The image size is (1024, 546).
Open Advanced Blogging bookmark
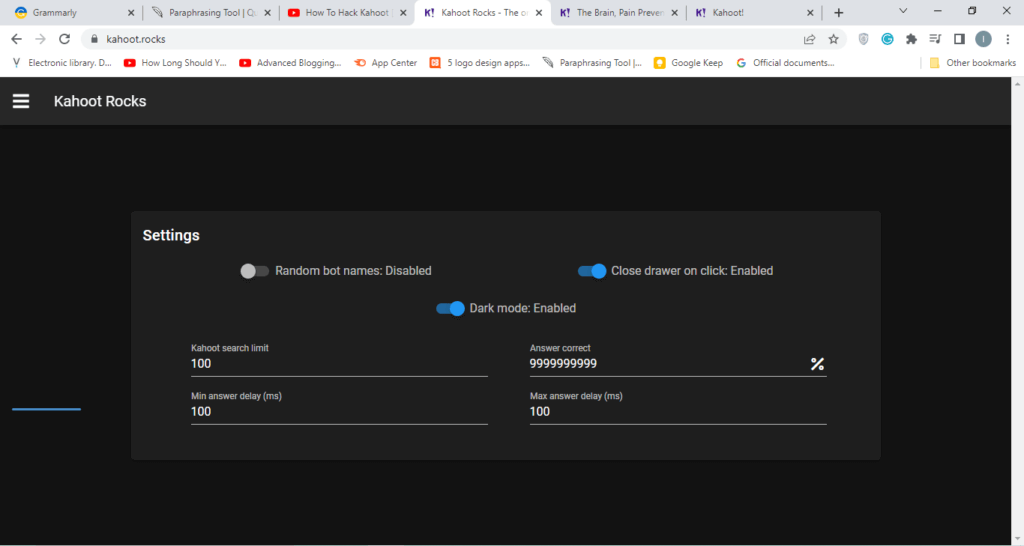[291, 63]
